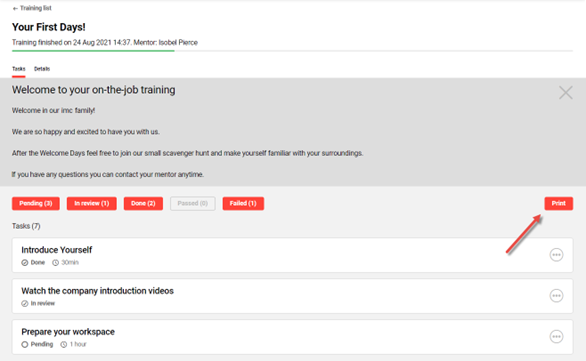This screenshot has height=361, width=586.
Task: Click the back arrow to Training list
Action: click(15, 8)
